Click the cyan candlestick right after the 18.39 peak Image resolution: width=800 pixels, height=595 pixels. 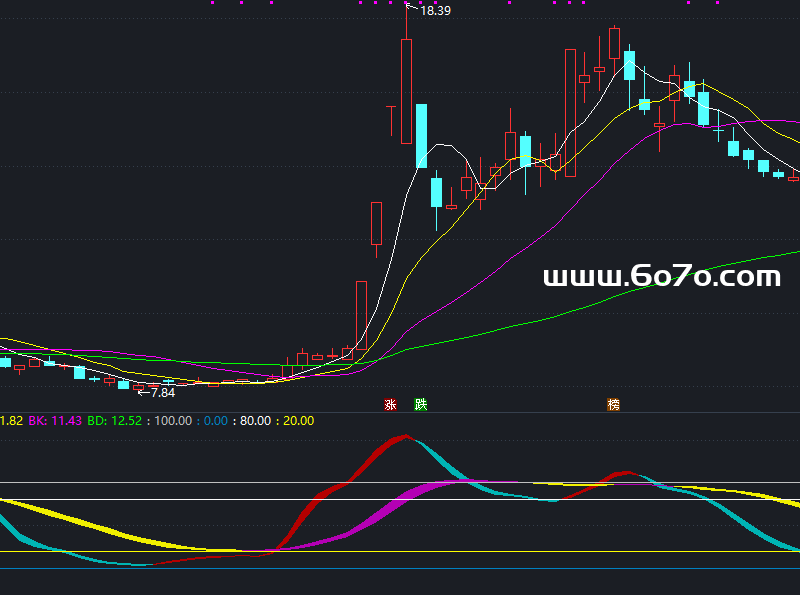click(x=421, y=136)
